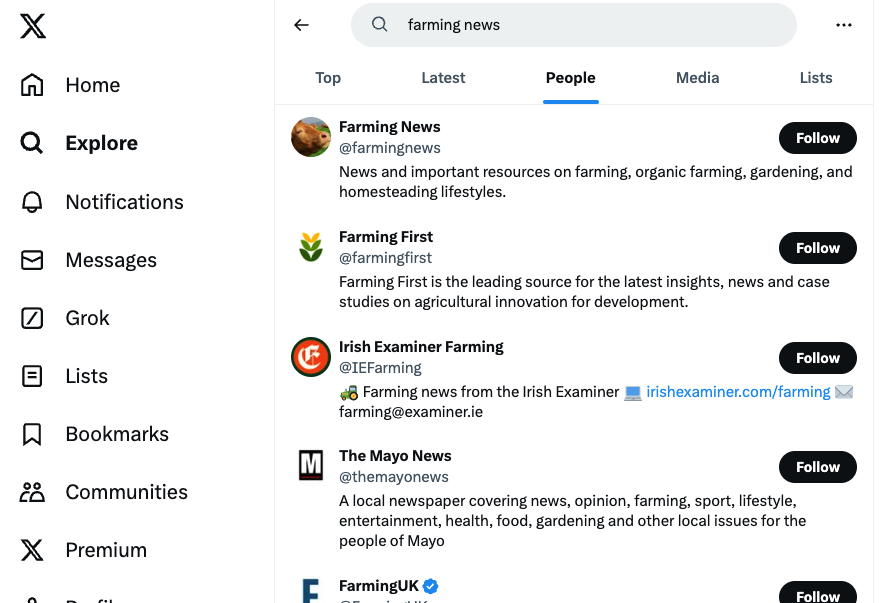Open Notifications bell icon

tap(32, 202)
